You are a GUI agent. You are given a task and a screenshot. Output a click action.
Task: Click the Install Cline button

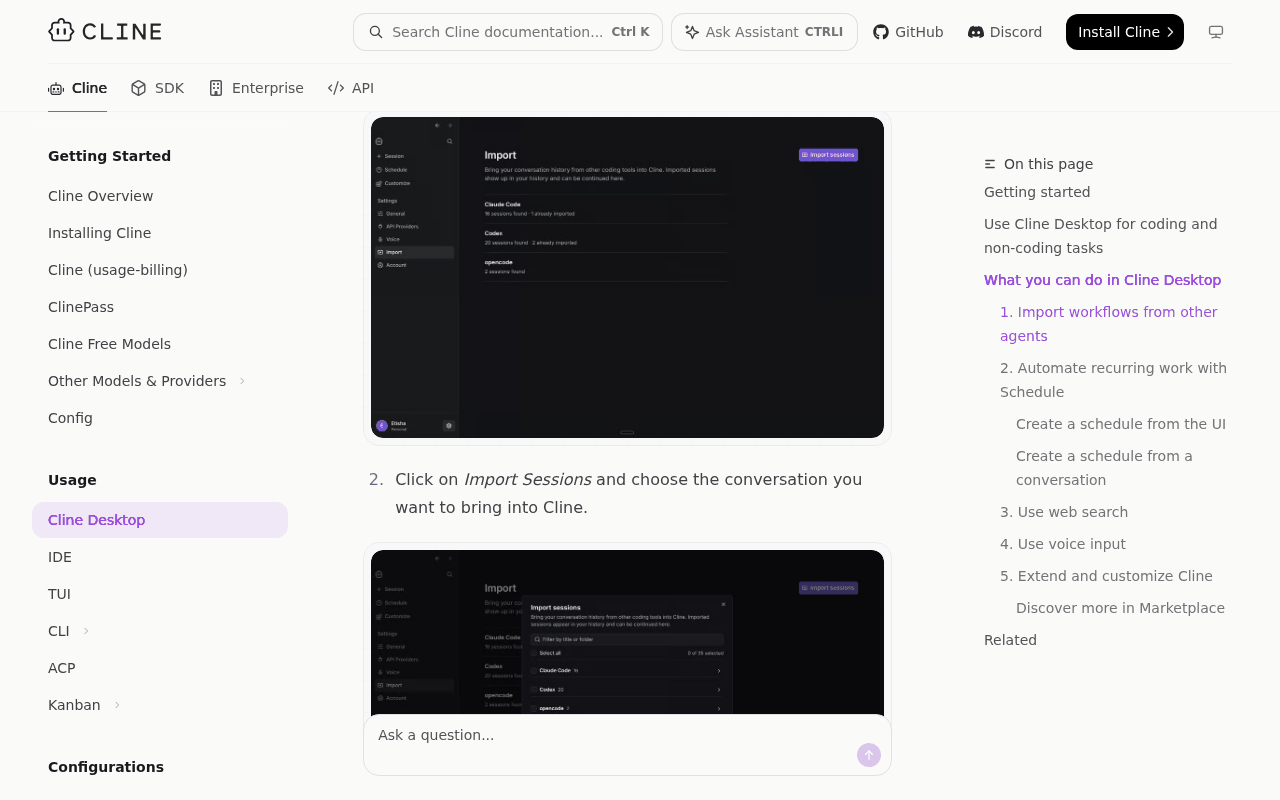1125,32
